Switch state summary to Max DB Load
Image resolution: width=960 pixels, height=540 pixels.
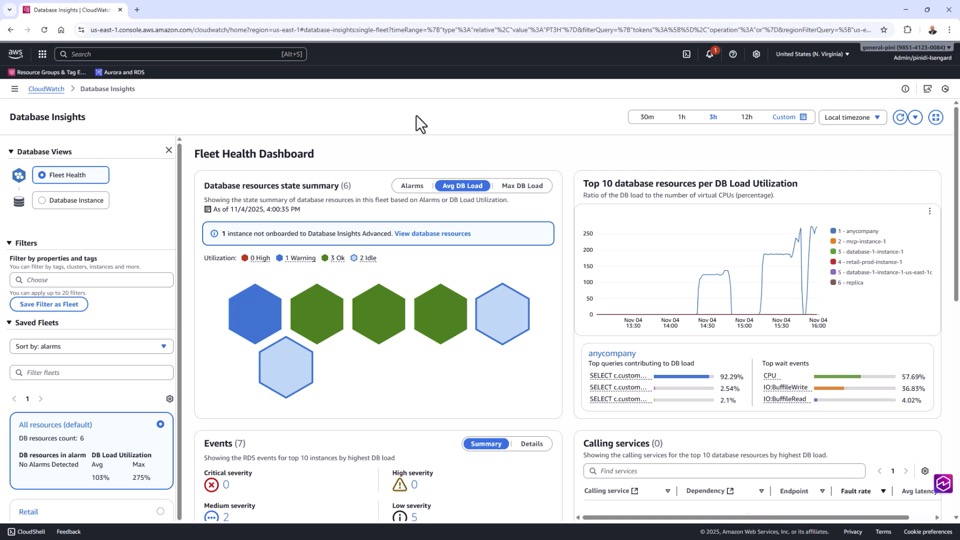[522, 186]
